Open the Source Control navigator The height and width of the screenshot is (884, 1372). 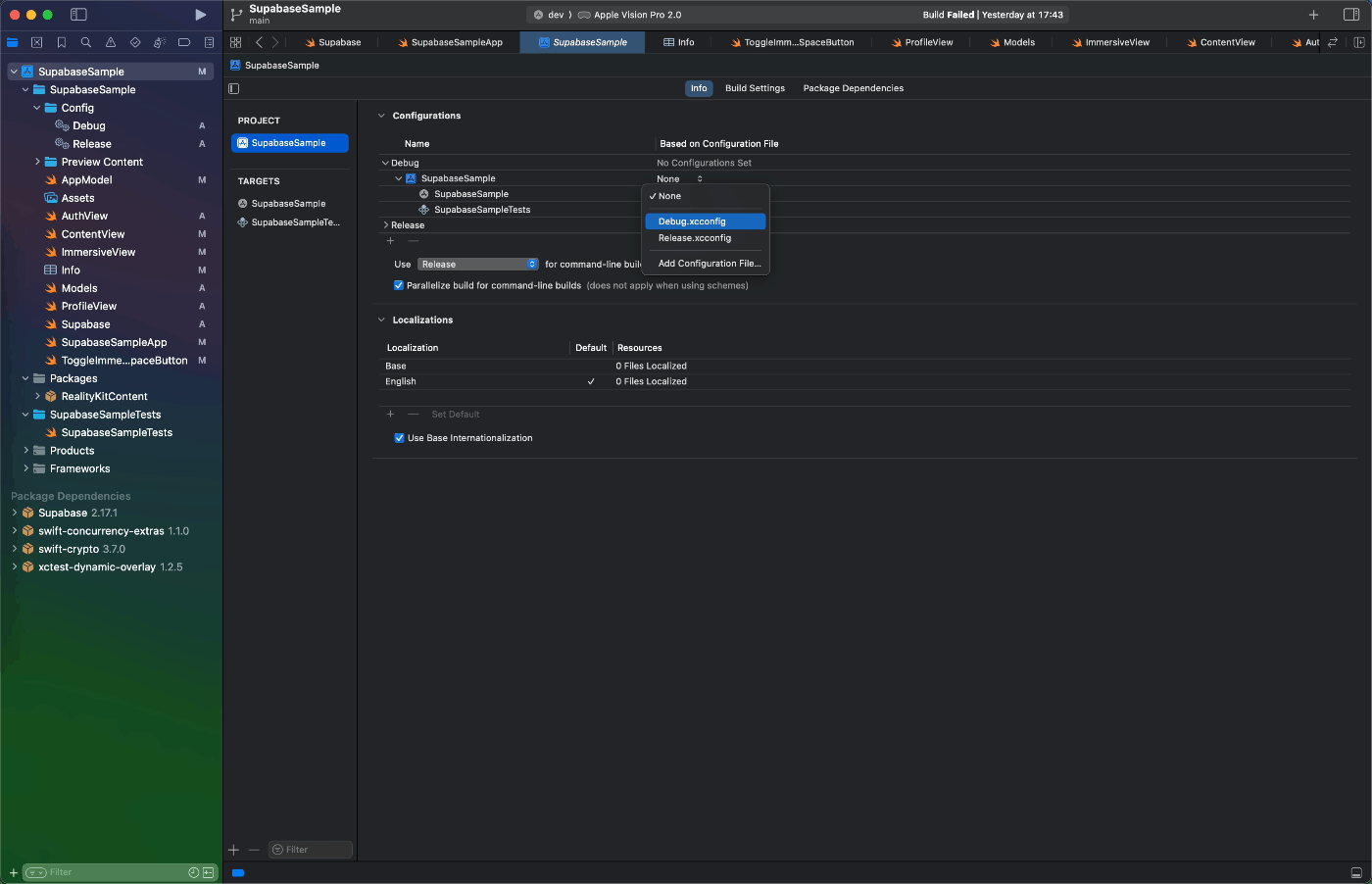click(37, 42)
